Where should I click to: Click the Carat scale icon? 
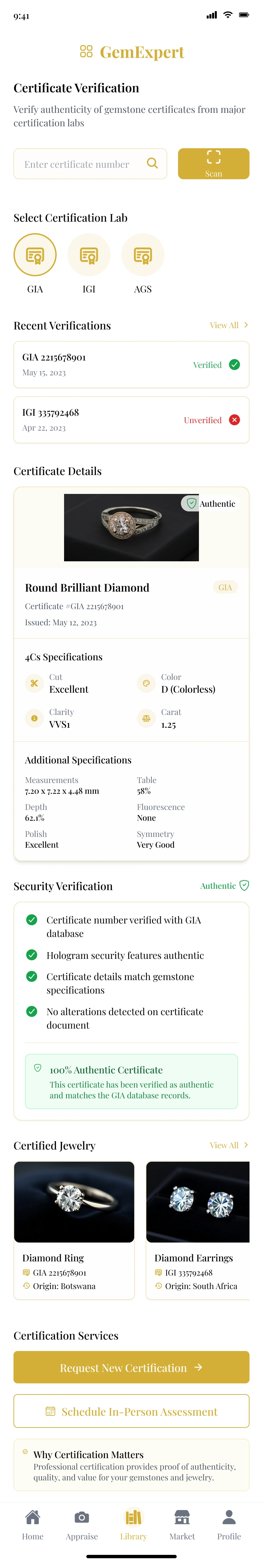pyautogui.click(x=146, y=718)
